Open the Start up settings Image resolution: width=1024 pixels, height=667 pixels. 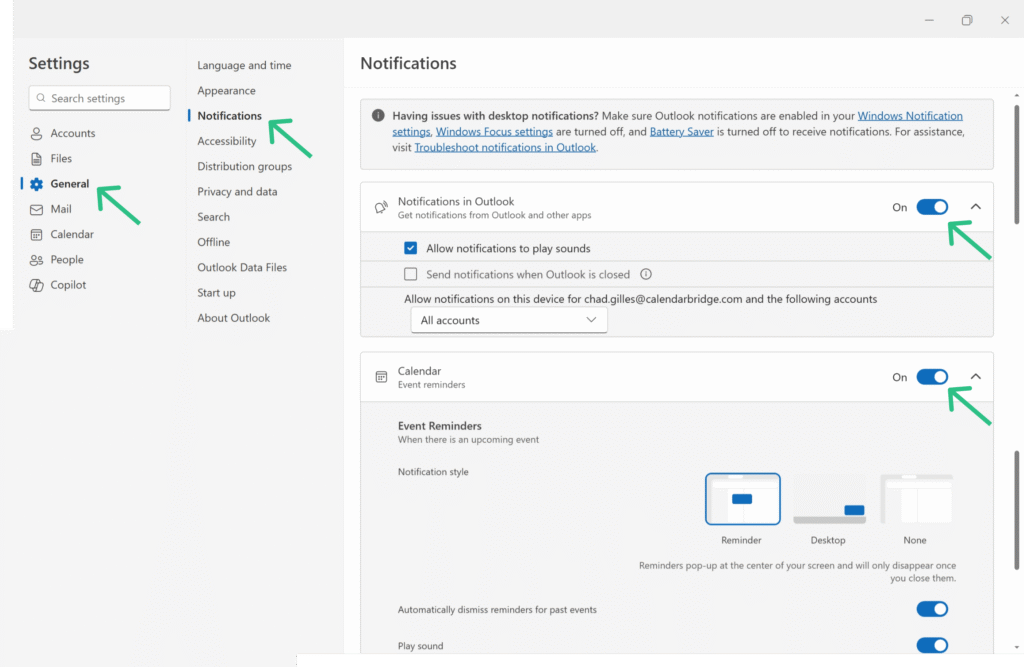tap(216, 293)
